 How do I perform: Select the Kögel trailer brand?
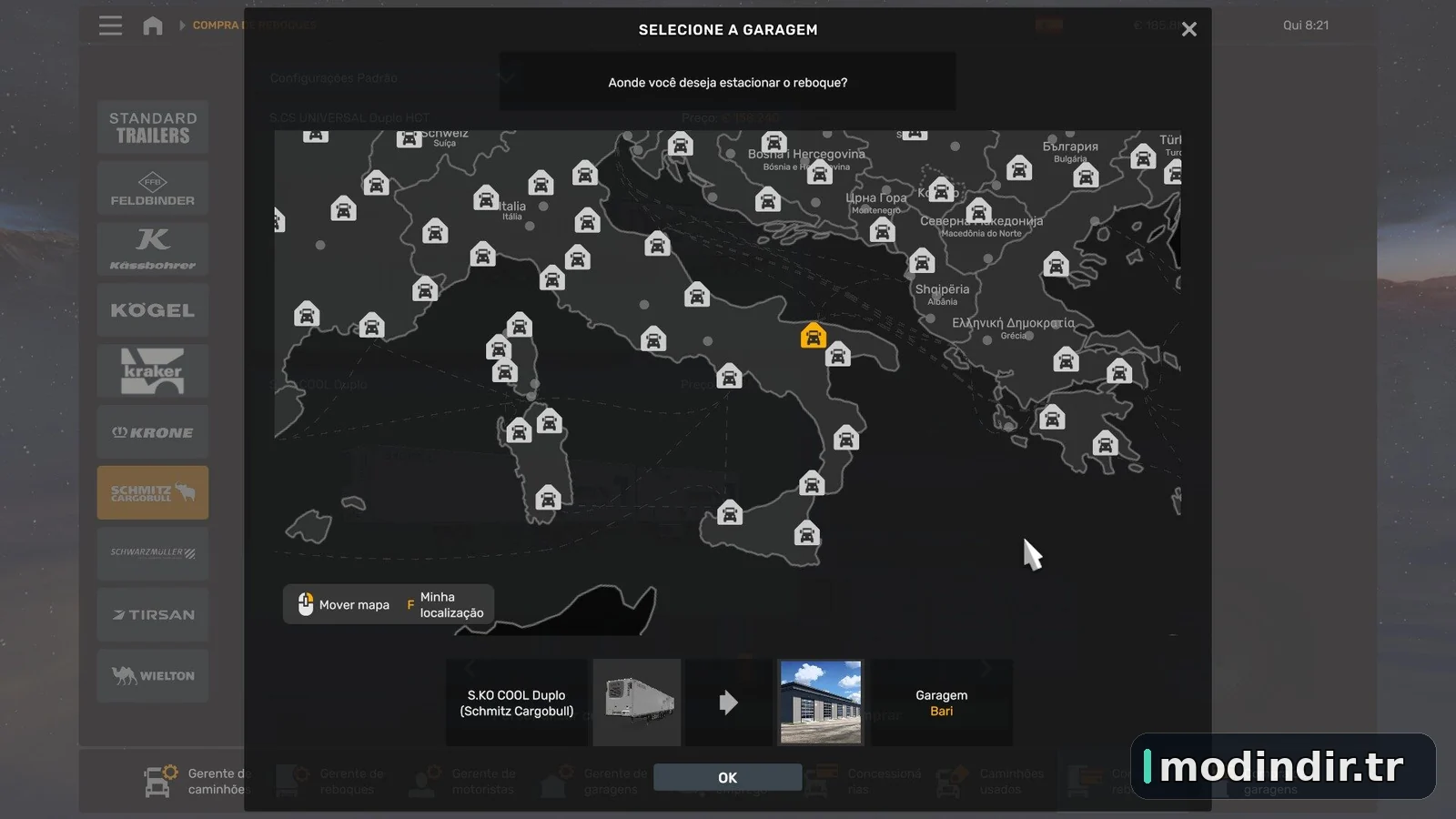[153, 310]
